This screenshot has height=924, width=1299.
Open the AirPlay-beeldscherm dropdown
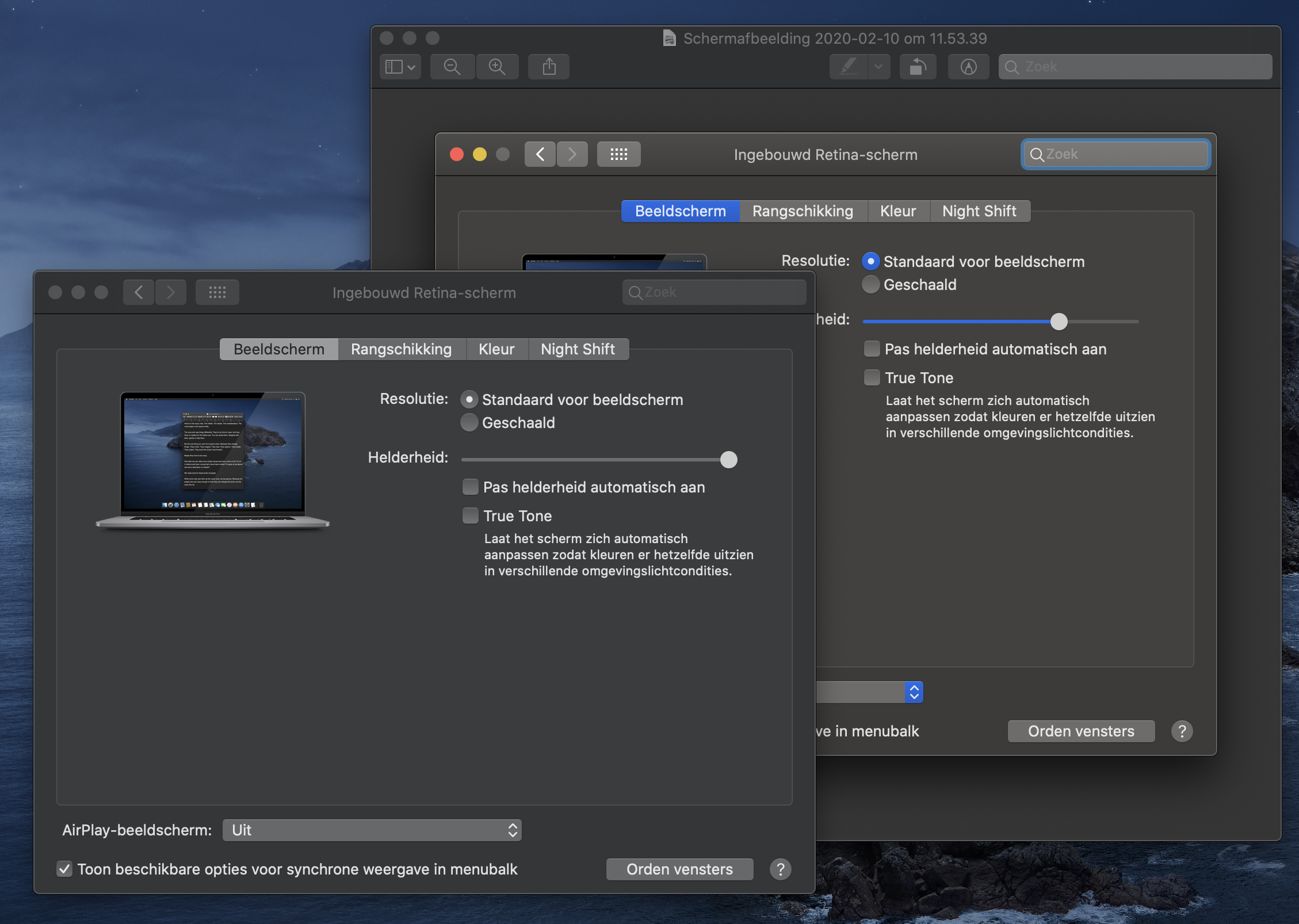[x=372, y=830]
